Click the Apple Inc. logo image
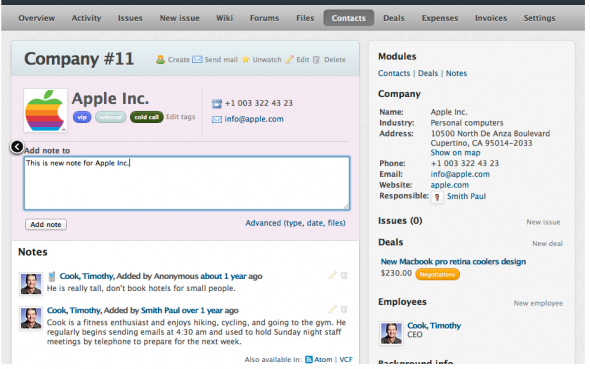The height and width of the screenshot is (369, 590). point(45,110)
